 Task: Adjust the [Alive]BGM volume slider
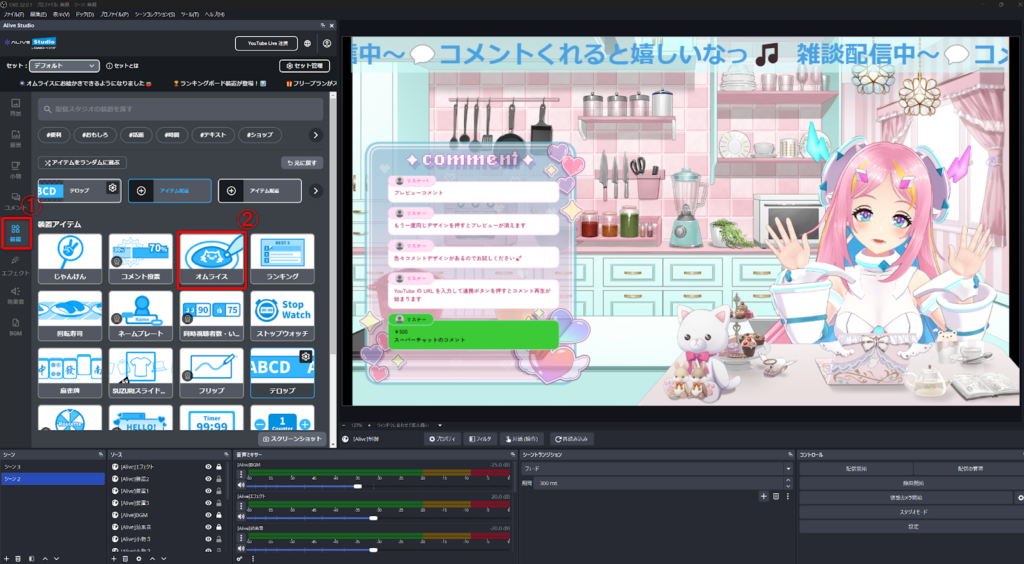click(x=358, y=487)
